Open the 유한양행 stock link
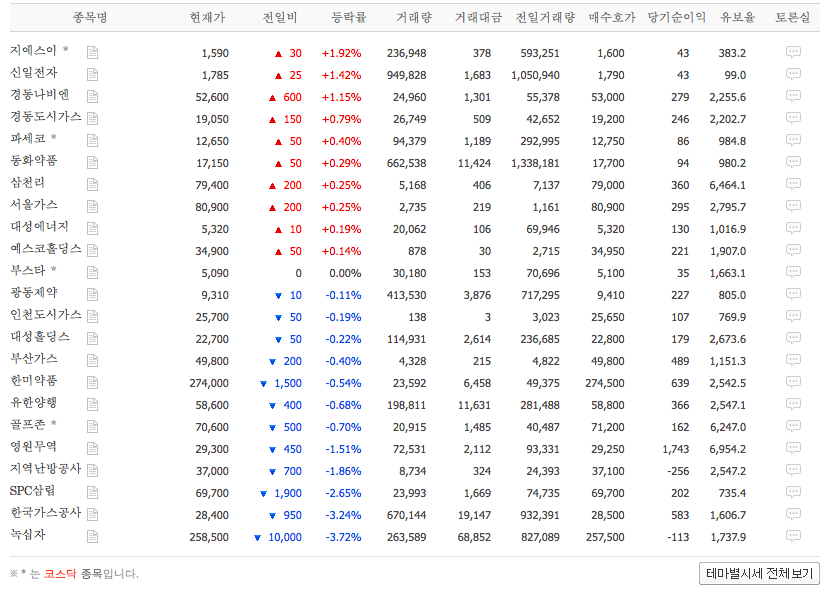 tap(34, 402)
